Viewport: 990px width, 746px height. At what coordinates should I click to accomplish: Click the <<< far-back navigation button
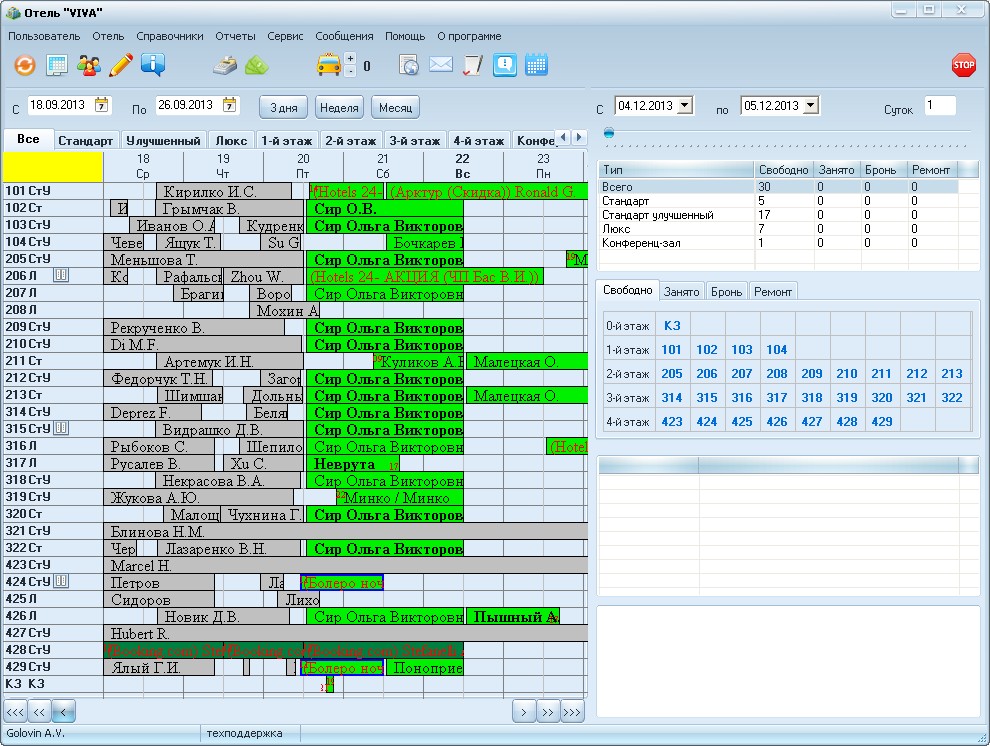pos(15,712)
